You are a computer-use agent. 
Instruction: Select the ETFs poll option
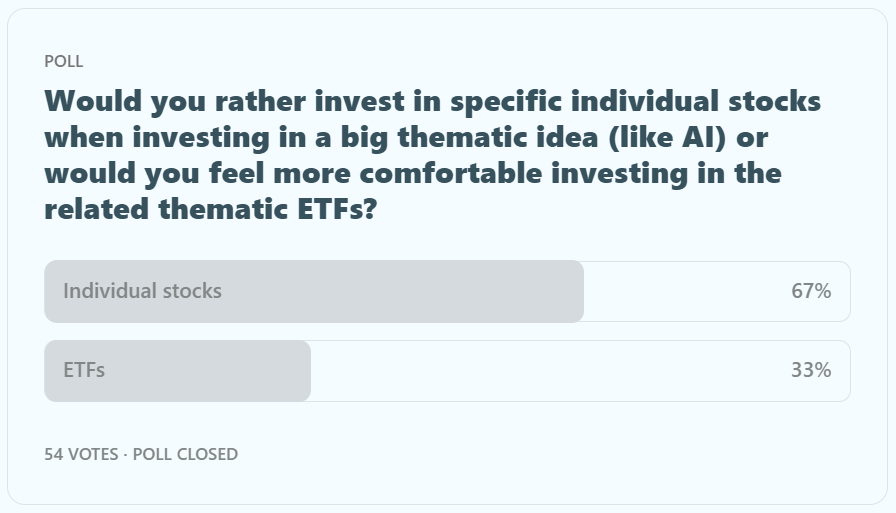[x=447, y=371]
